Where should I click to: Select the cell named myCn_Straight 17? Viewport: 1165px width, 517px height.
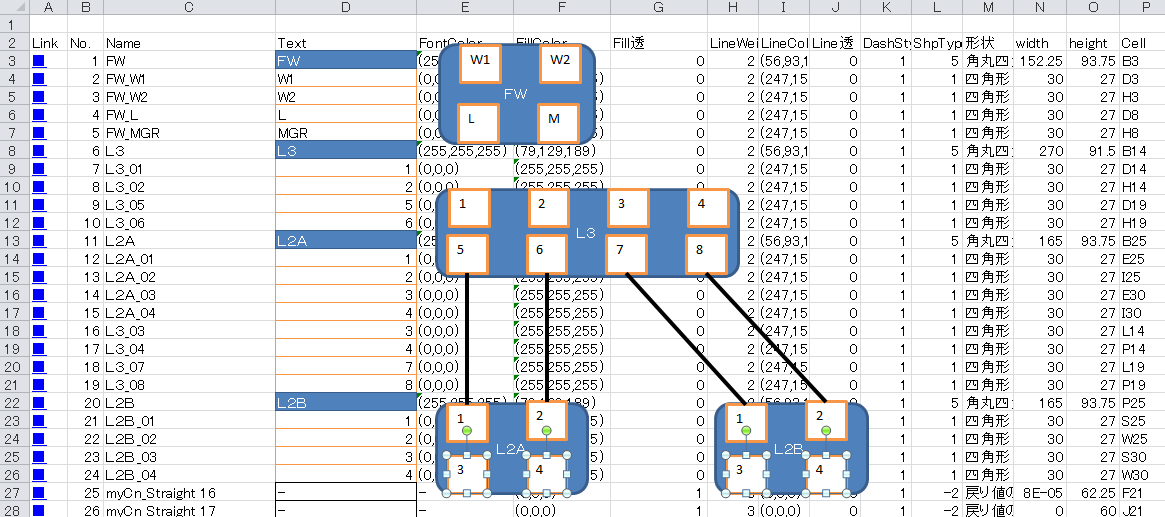tap(189, 510)
